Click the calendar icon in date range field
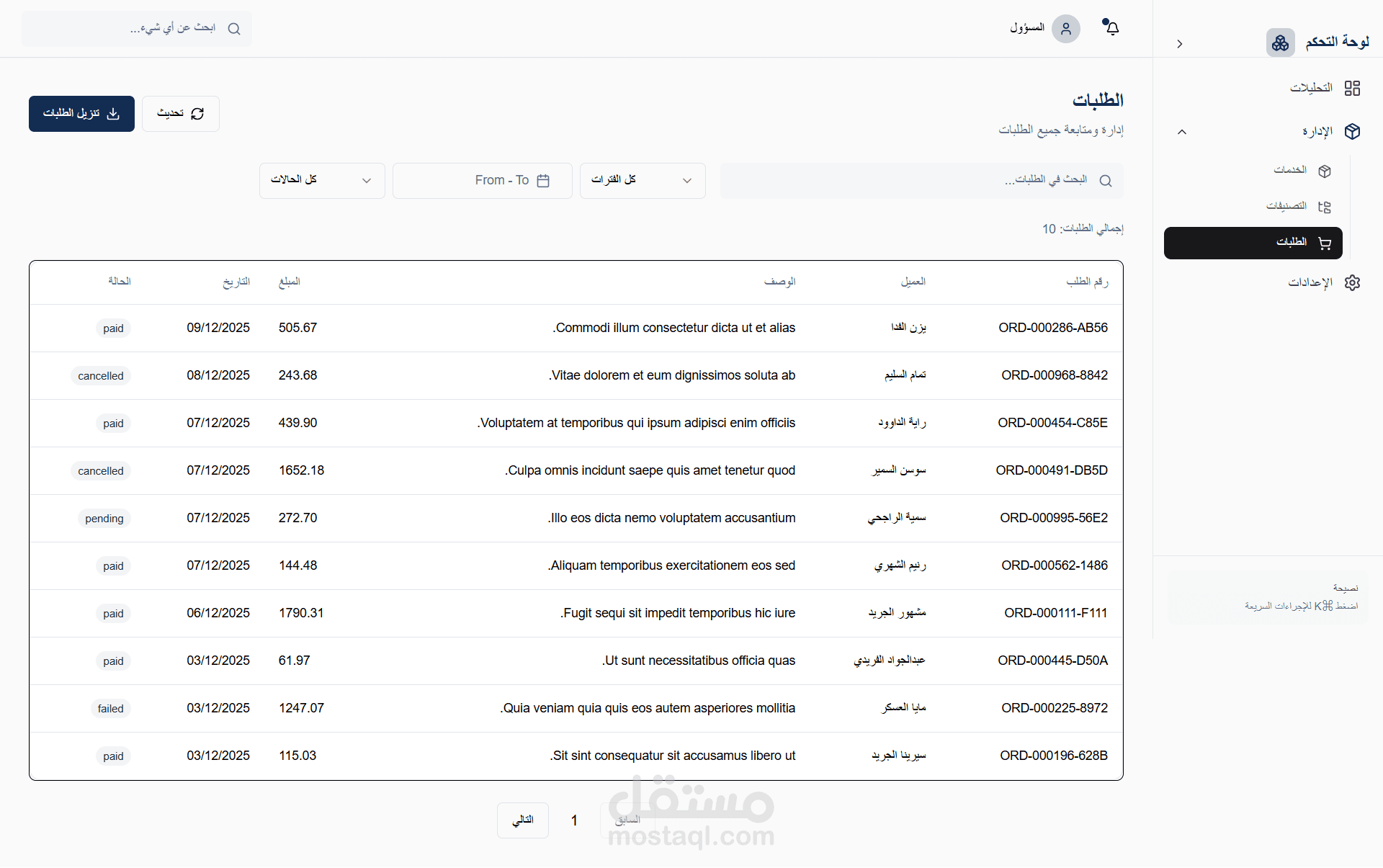 click(x=543, y=181)
